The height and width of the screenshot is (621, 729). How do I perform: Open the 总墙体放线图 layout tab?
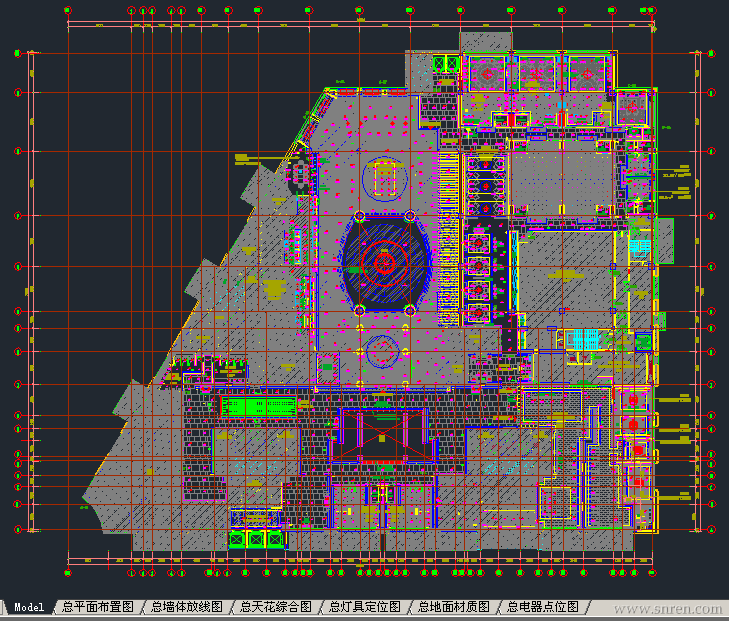(187, 607)
